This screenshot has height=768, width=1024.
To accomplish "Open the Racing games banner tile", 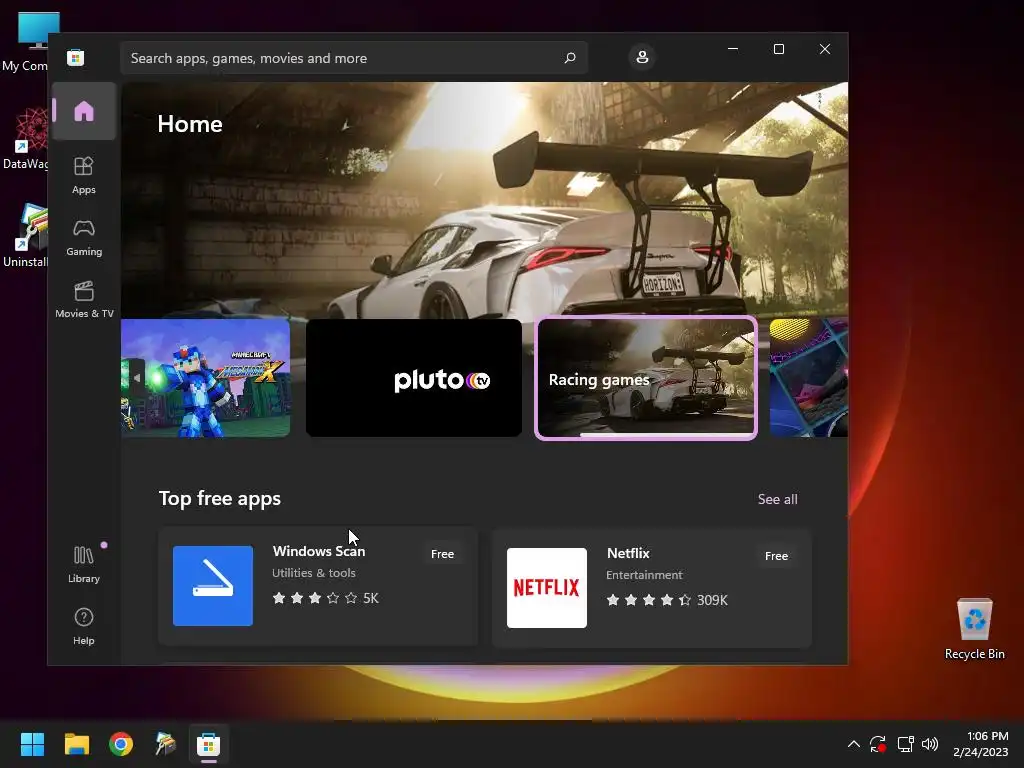I will [646, 378].
